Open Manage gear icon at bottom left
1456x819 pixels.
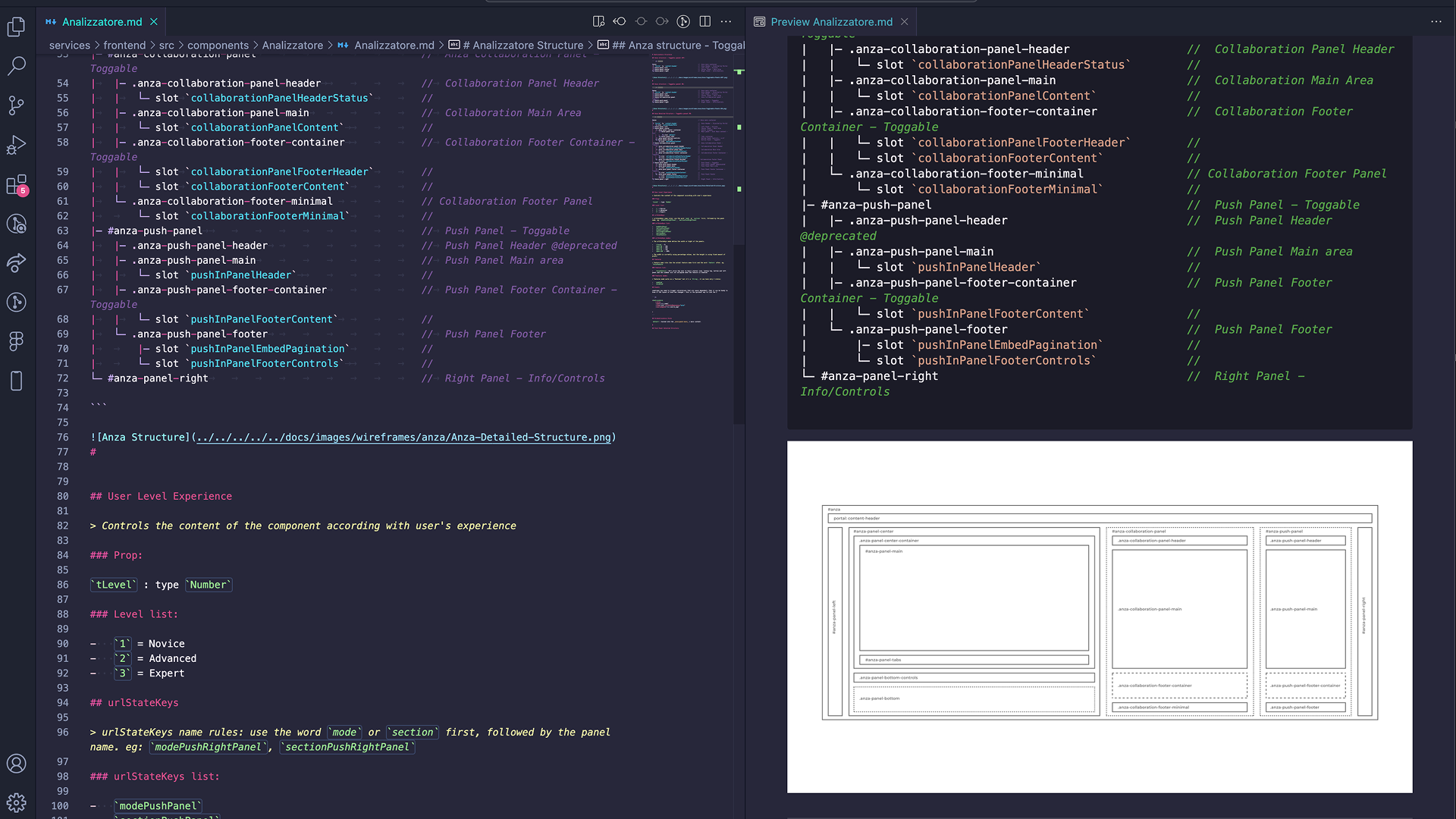point(16,802)
